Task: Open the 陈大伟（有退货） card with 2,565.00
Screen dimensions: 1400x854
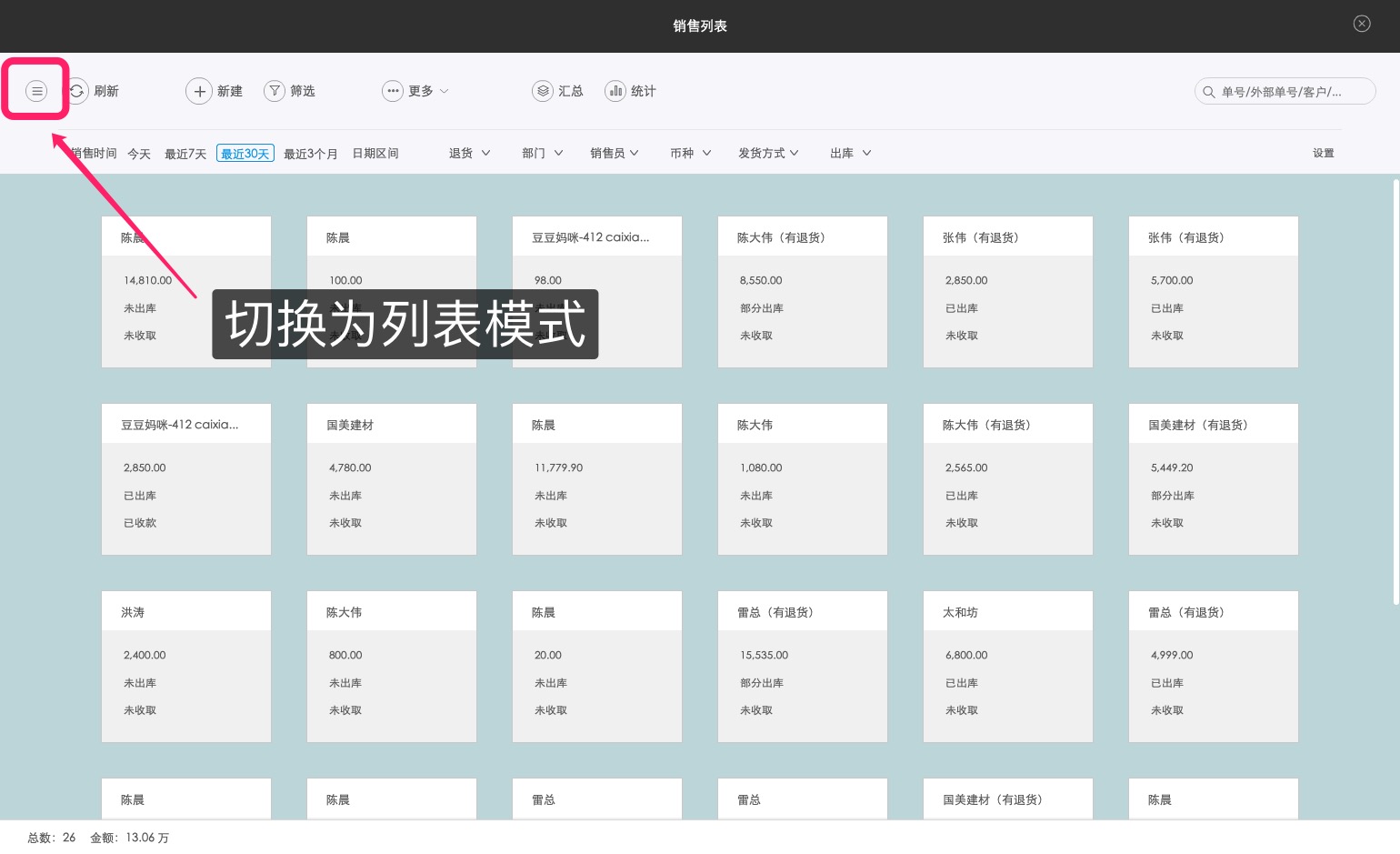Action: point(1008,479)
